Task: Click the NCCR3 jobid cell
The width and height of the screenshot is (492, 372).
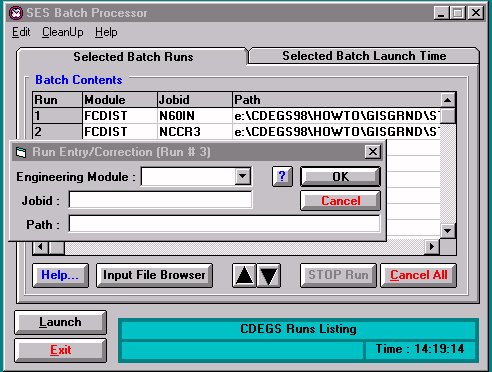Action: (x=195, y=132)
